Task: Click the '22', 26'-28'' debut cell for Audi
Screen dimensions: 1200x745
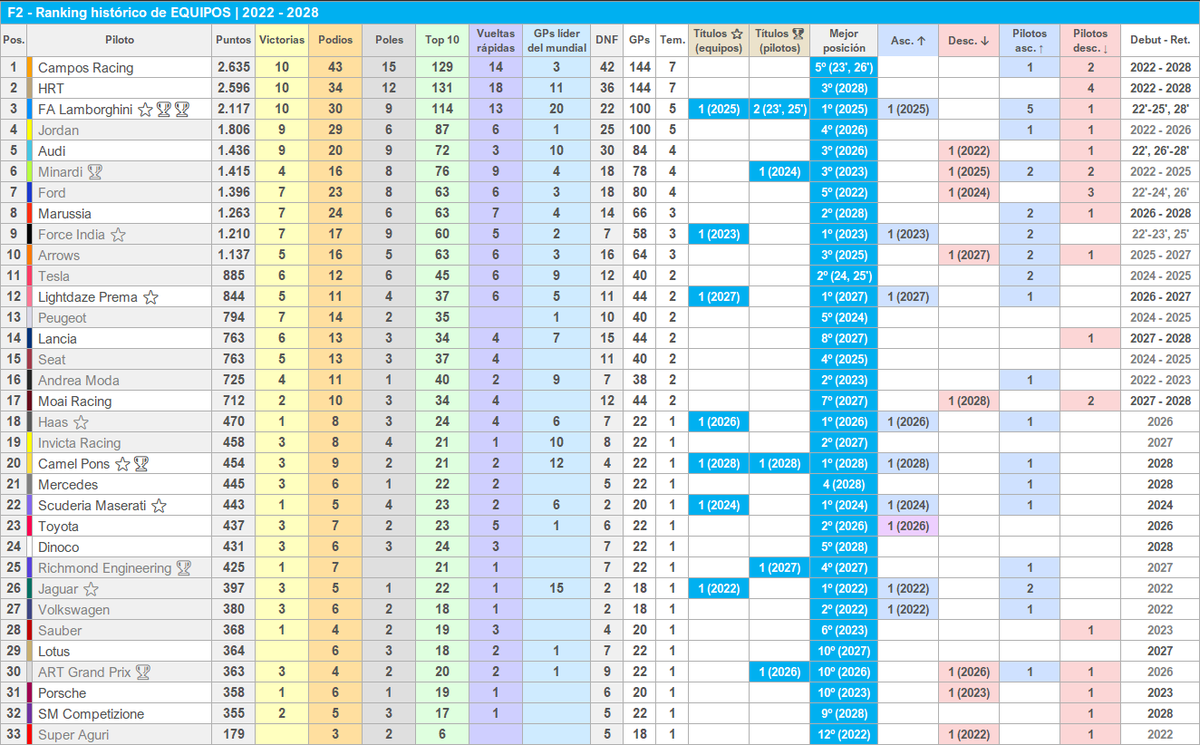Action: pos(1160,151)
